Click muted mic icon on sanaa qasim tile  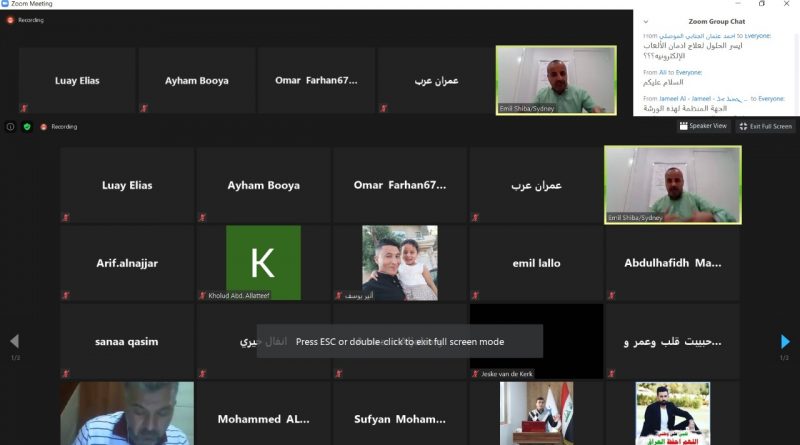66,374
